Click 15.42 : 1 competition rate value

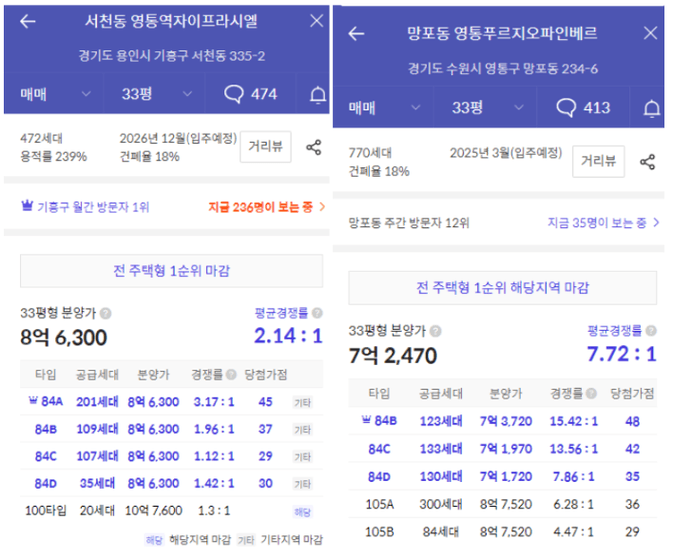pos(574,421)
